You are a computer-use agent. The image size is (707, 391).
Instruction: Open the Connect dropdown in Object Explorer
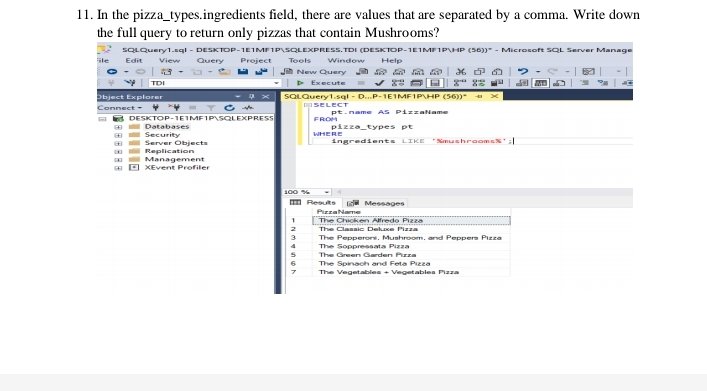point(119,107)
